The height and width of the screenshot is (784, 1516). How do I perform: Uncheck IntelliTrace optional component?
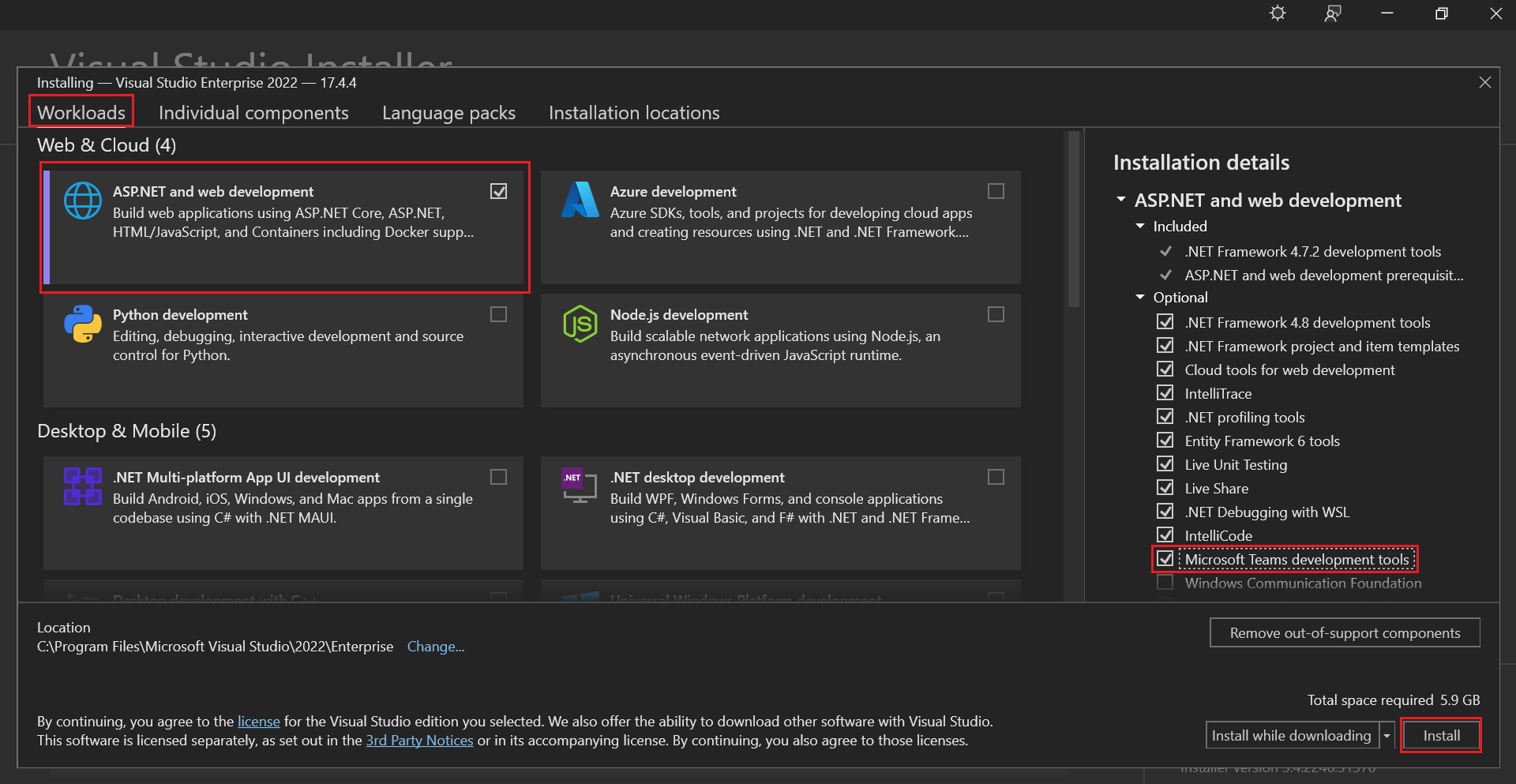(x=1165, y=392)
